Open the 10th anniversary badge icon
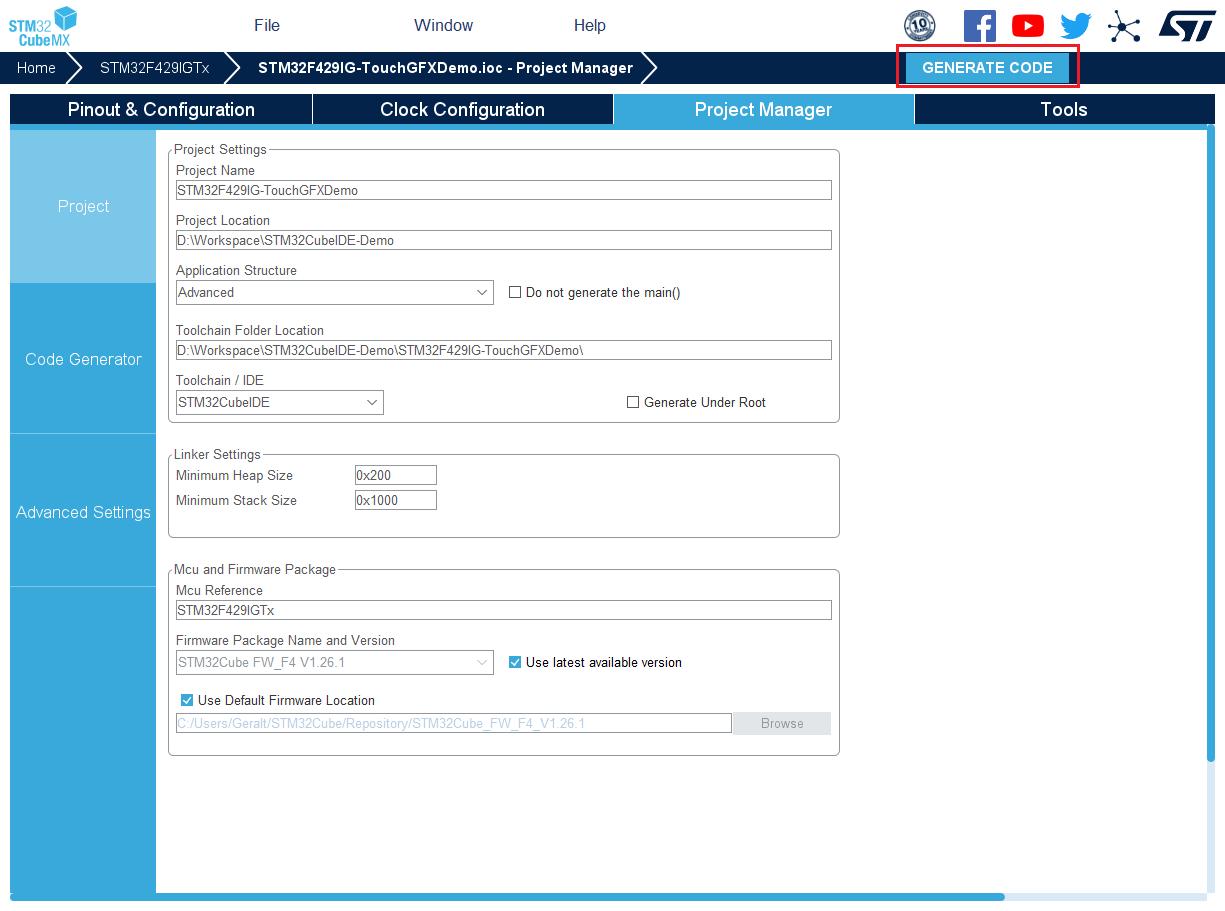Image resolution: width=1225 pixels, height=911 pixels. (x=919, y=26)
